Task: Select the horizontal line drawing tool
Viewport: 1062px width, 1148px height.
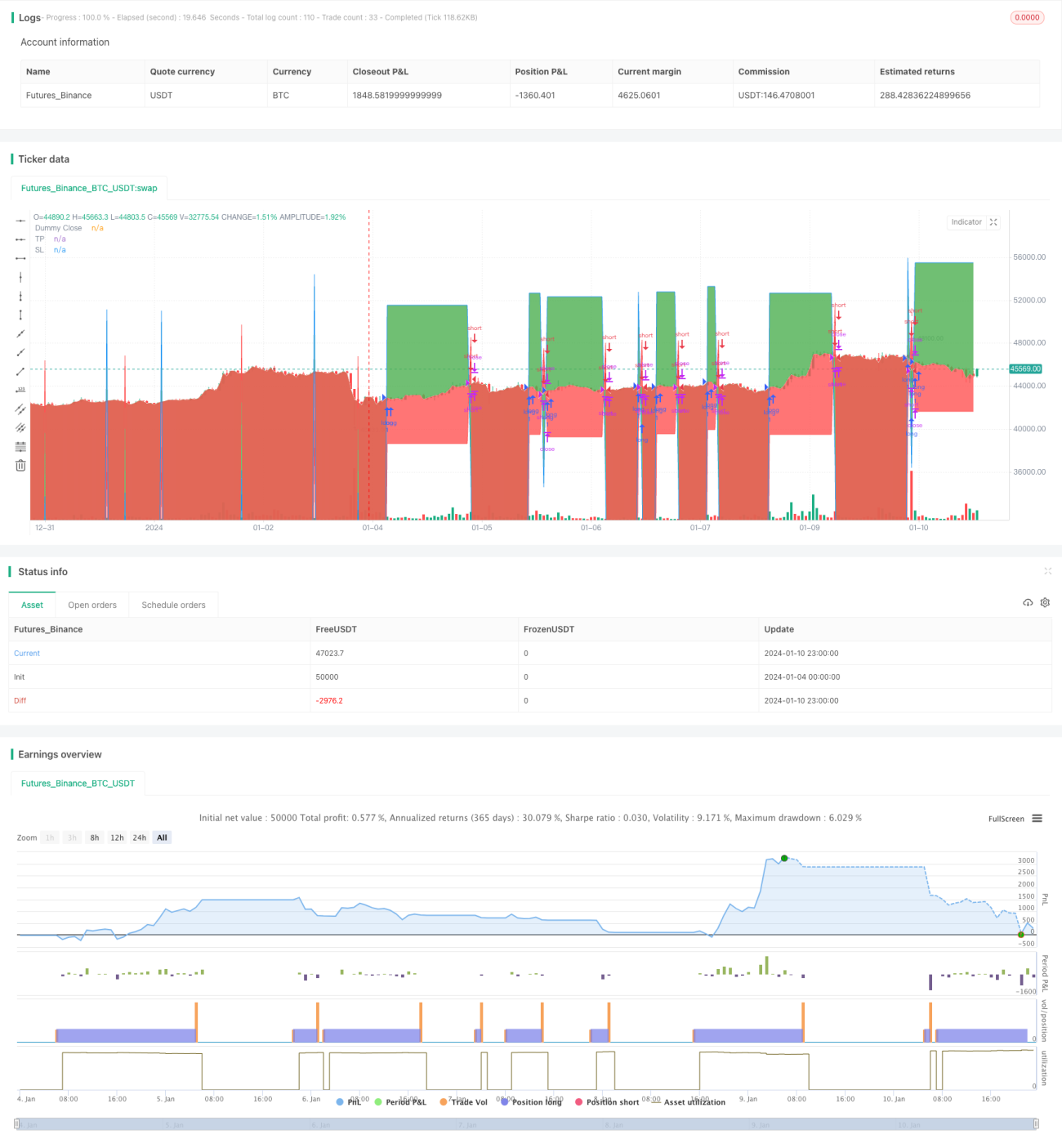Action: tap(20, 221)
